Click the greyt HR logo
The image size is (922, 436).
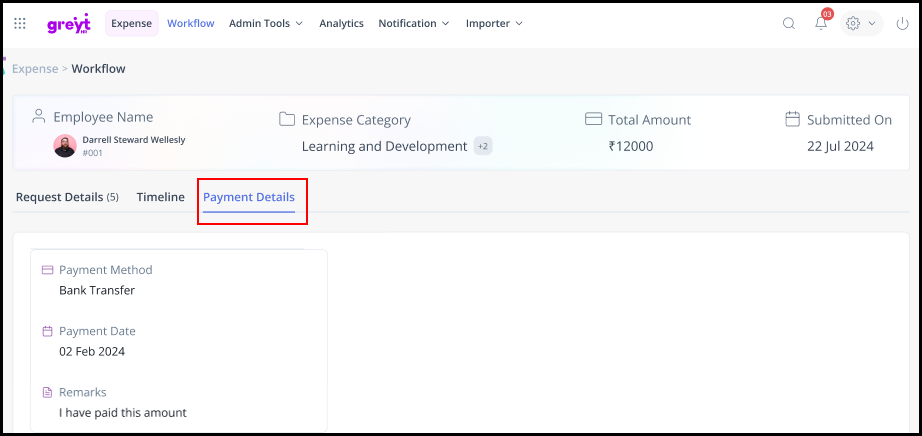67,24
